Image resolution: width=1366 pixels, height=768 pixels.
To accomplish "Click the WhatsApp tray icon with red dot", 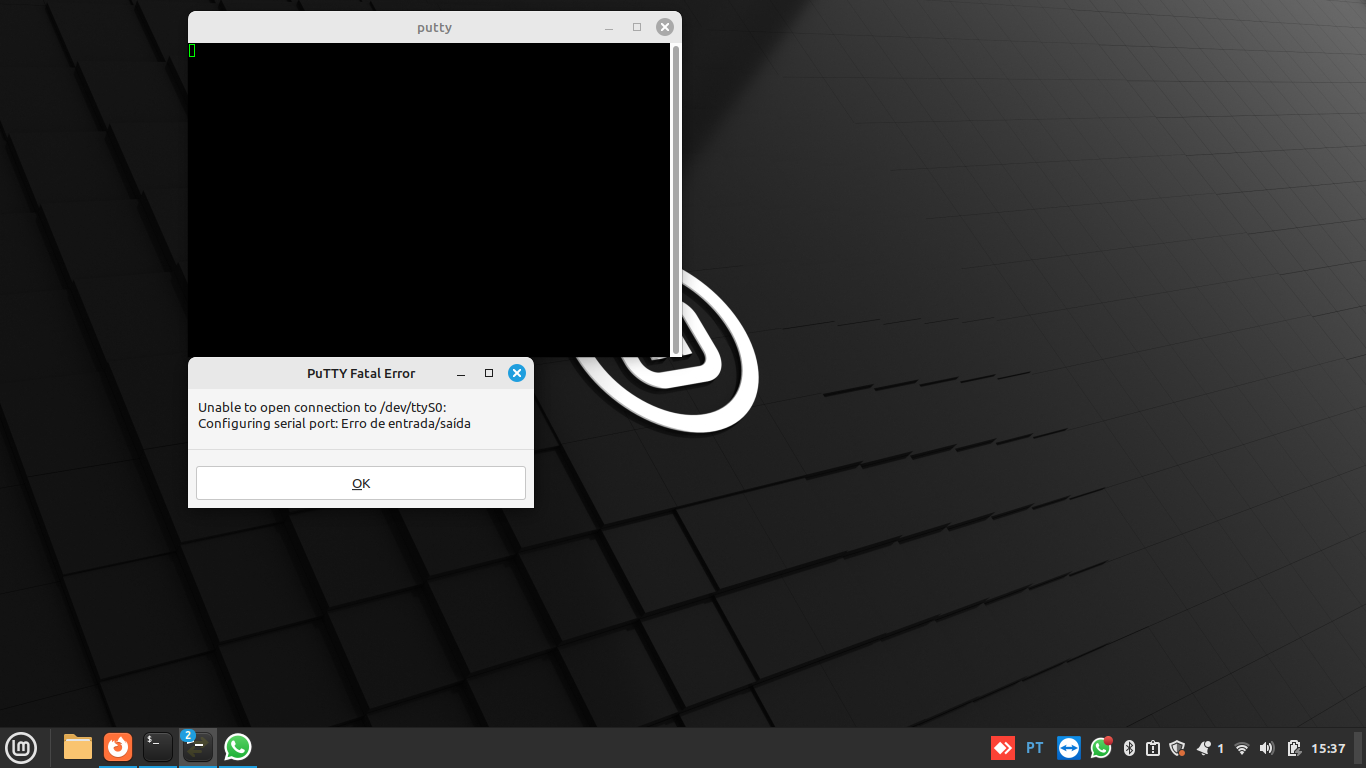I will (1101, 747).
